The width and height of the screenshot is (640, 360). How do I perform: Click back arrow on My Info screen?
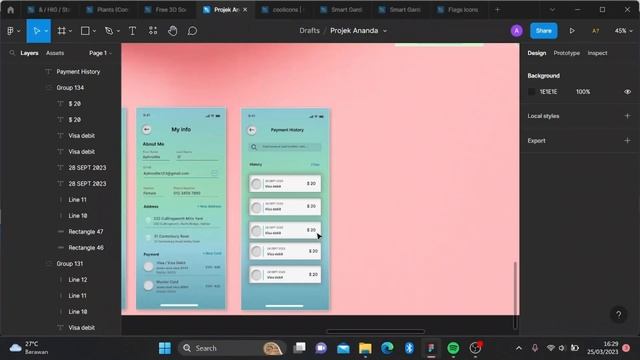click(147, 129)
